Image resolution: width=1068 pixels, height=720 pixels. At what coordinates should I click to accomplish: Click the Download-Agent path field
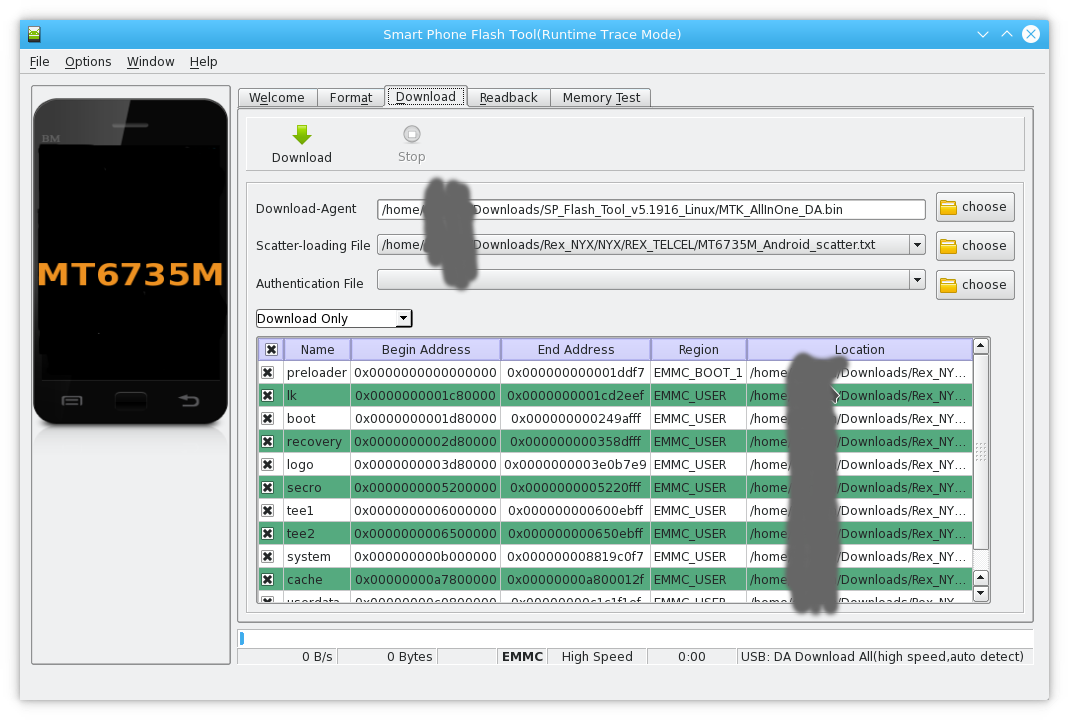651,209
